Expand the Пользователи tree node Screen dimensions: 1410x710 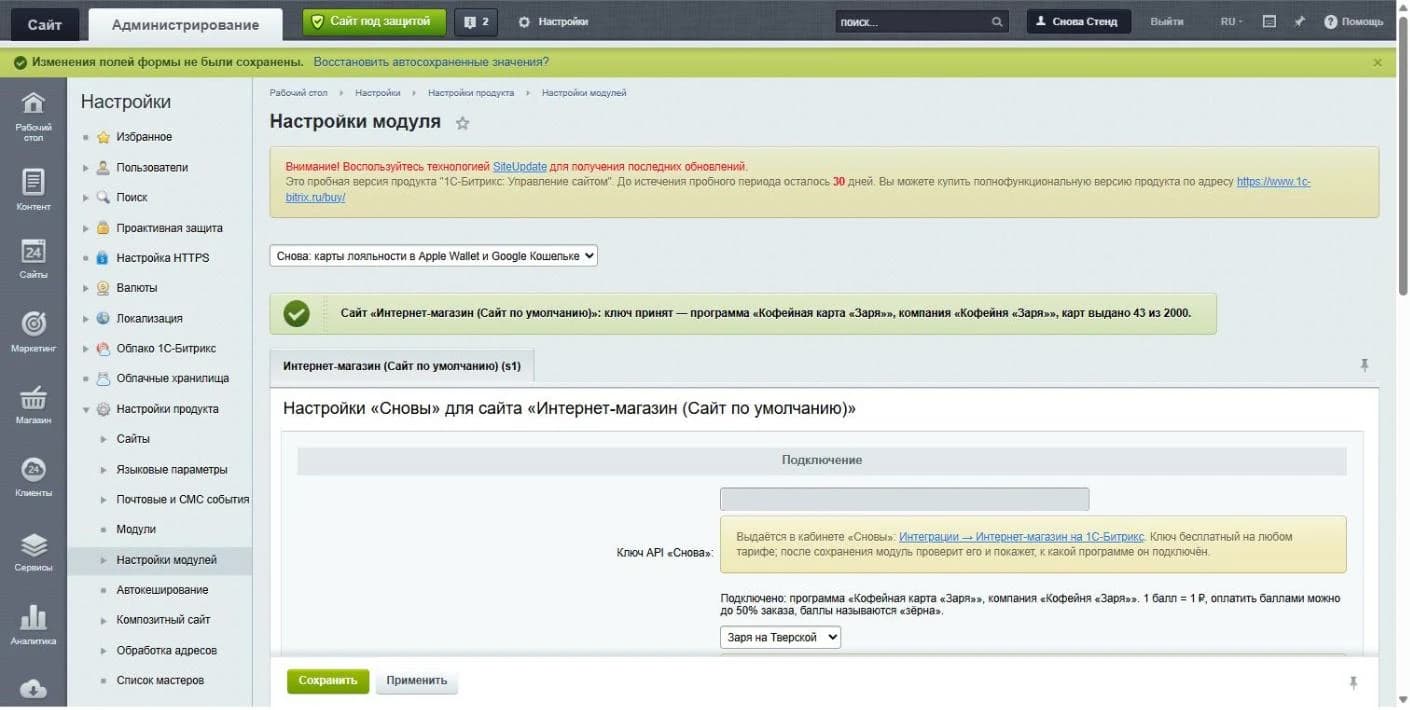(x=86, y=168)
